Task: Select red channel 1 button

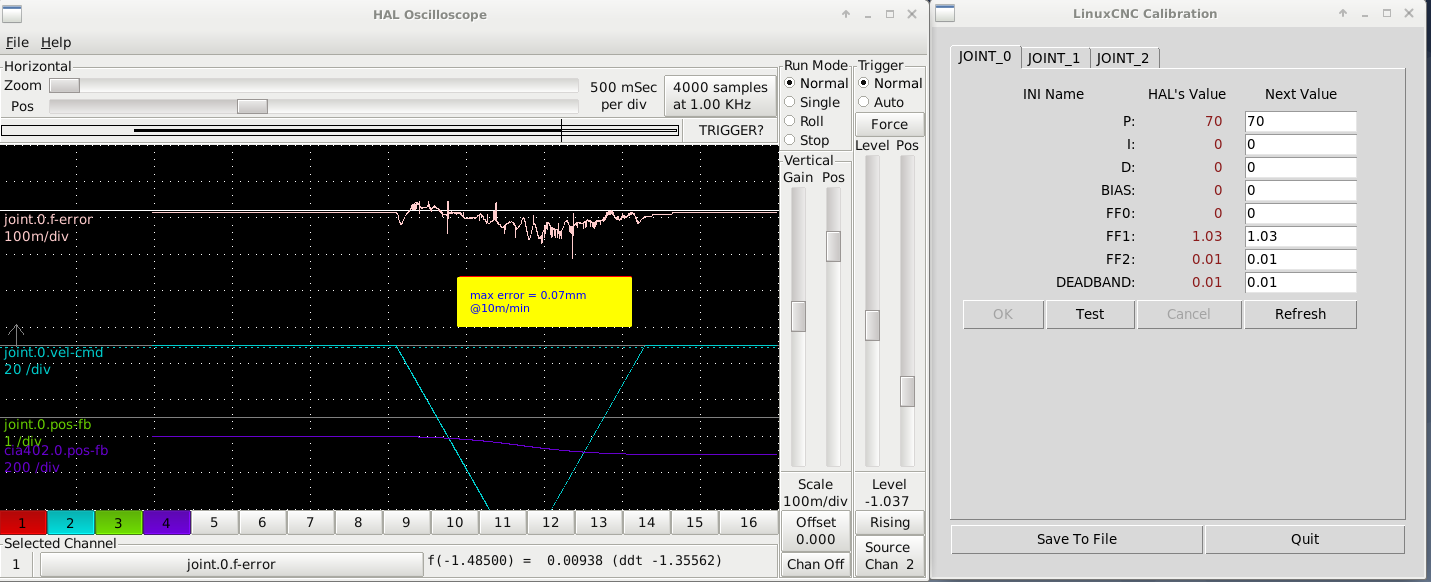Action: pyautogui.click(x=23, y=522)
